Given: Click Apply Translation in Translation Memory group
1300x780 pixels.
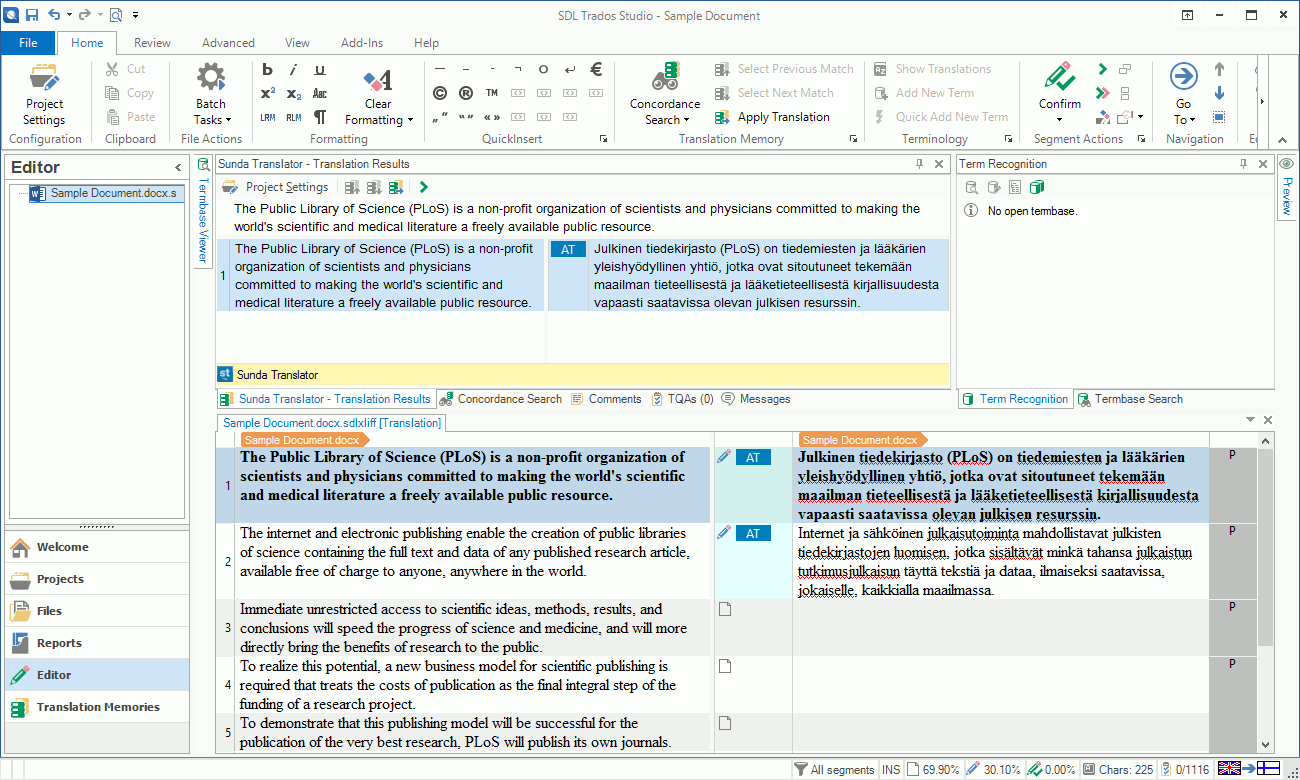Looking at the screenshot, I should [x=772, y=117].
